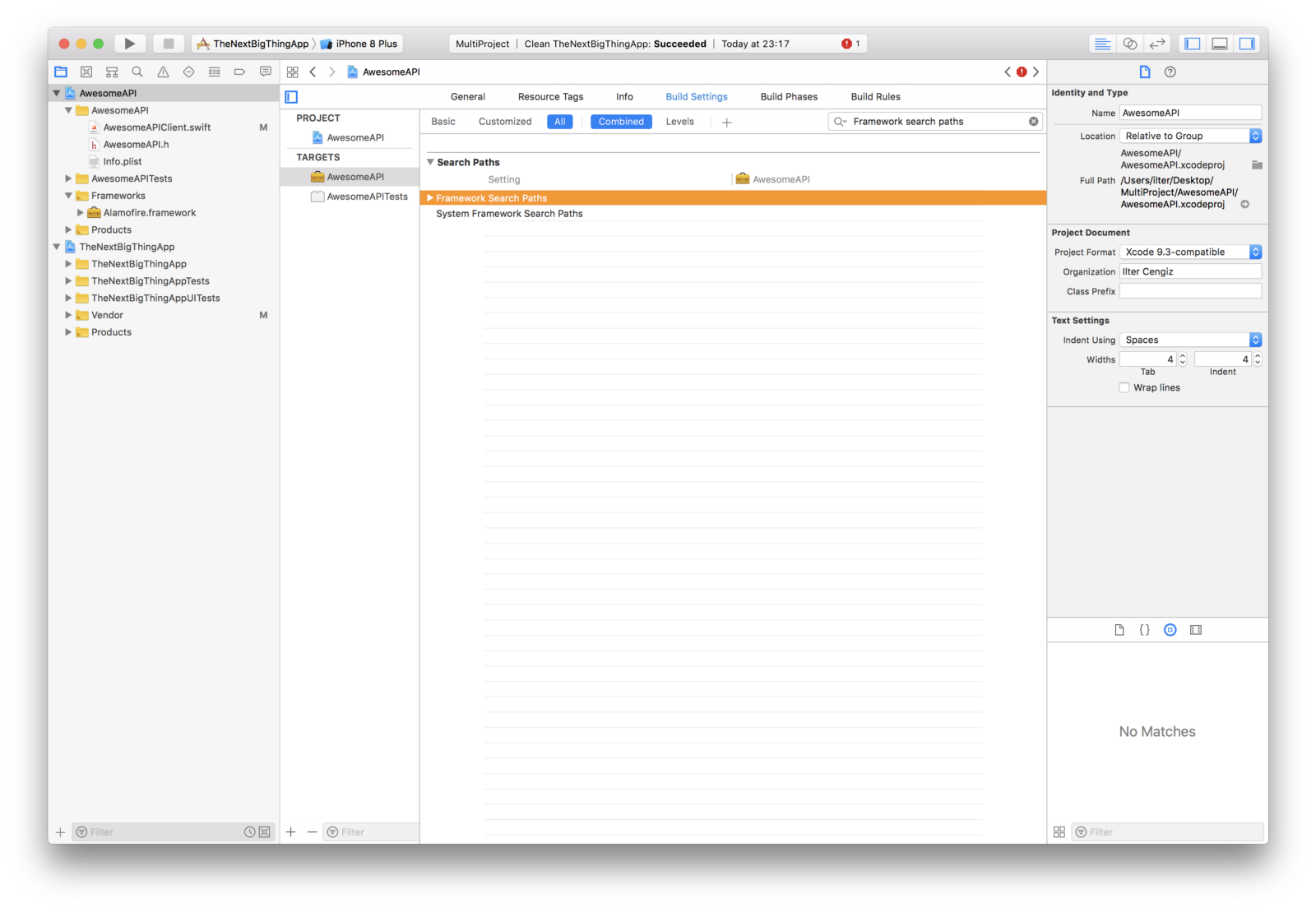
Task: Jump to the next issue
Action: coord(1036,72)
